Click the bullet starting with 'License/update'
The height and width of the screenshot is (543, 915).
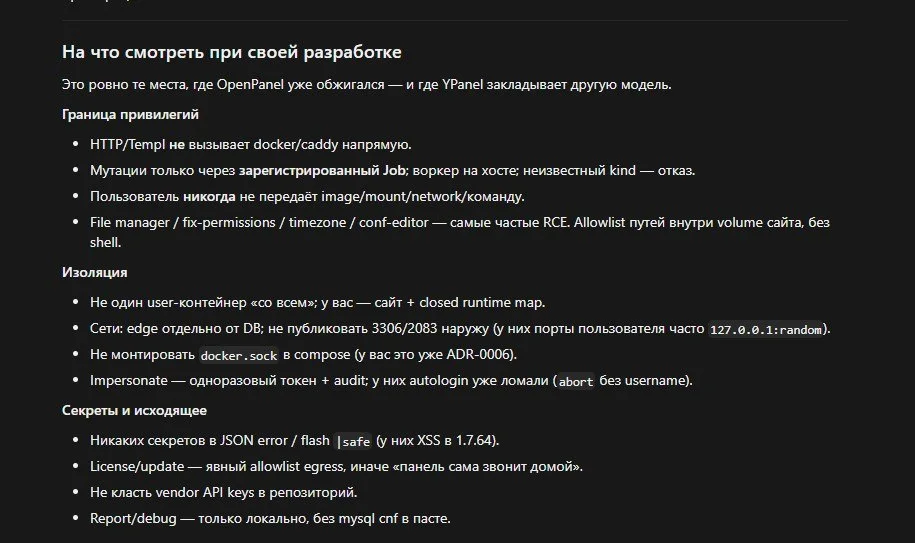pyautogui.click(x=336, y=467)
